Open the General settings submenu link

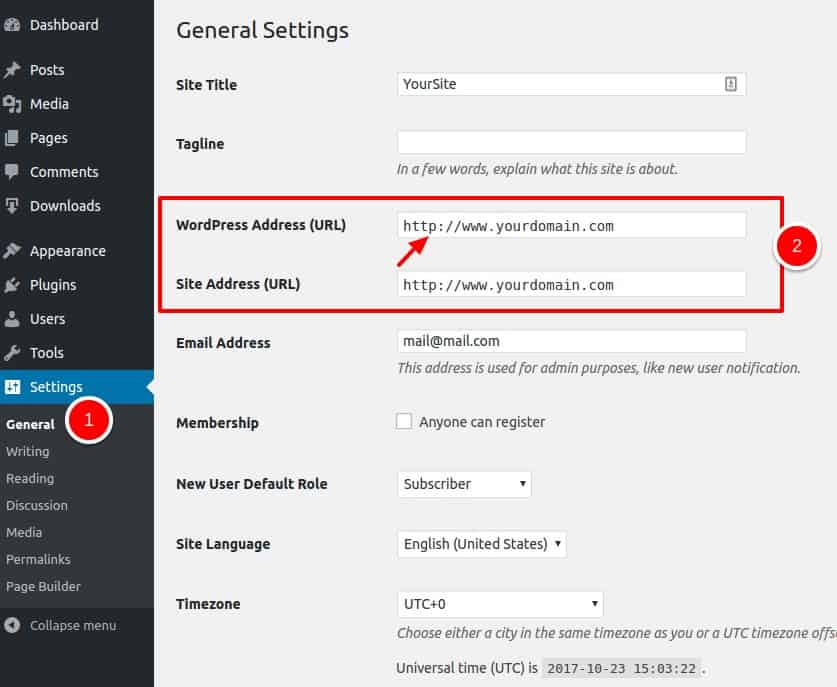[30, 424]
